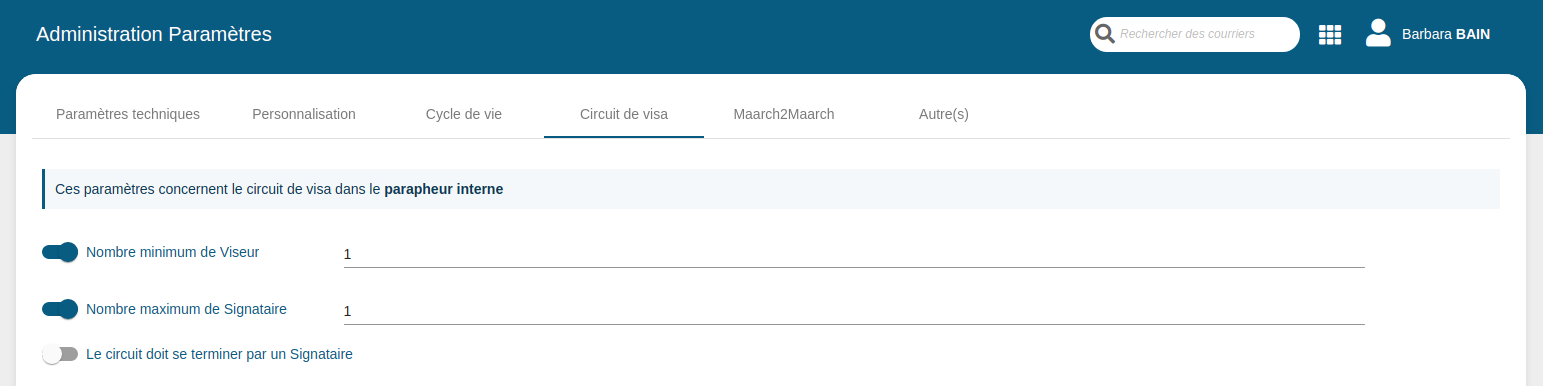
Task: Focus the Rechercher des courriers search field
Action: (x=1206, y=34)
